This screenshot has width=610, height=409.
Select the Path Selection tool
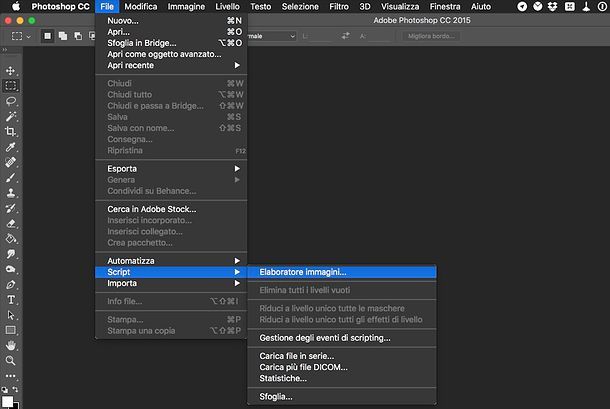pyautogui.click(x=11, y=315)
